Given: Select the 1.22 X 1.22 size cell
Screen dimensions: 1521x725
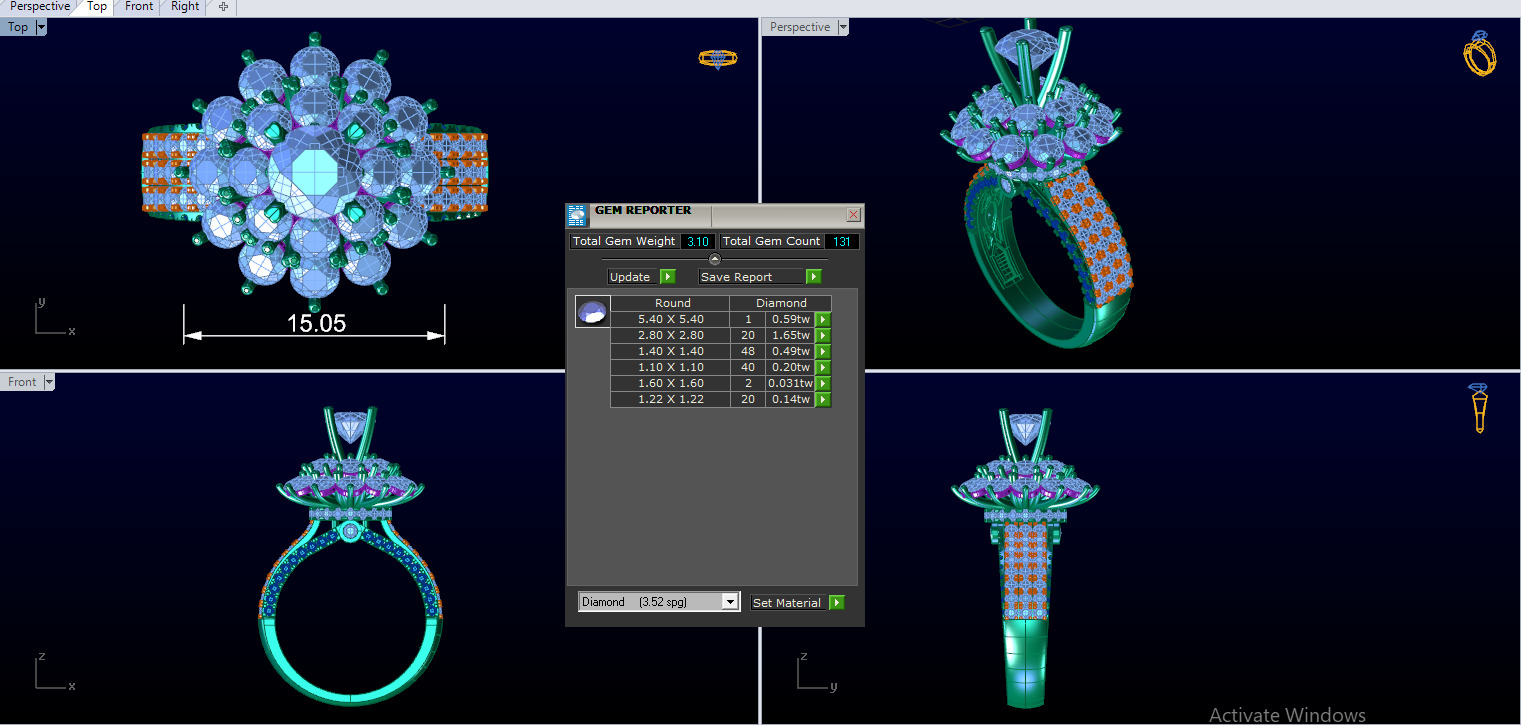Looking at the screenshot, I should click(670, 400).
